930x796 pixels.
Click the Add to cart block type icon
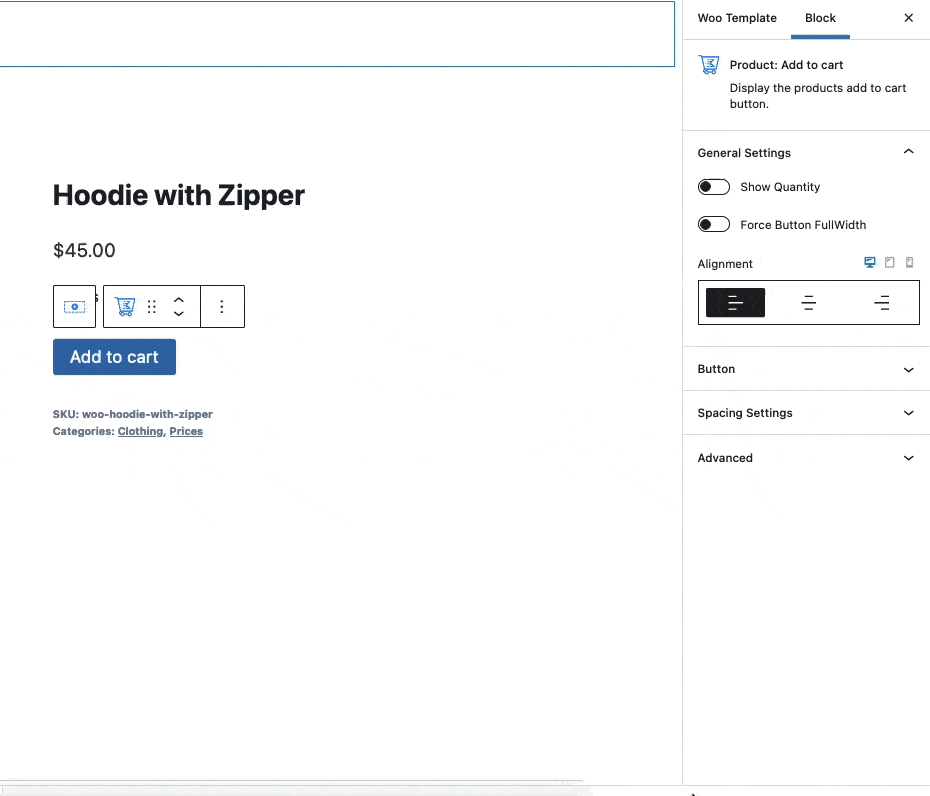click(x=125, y=307)
